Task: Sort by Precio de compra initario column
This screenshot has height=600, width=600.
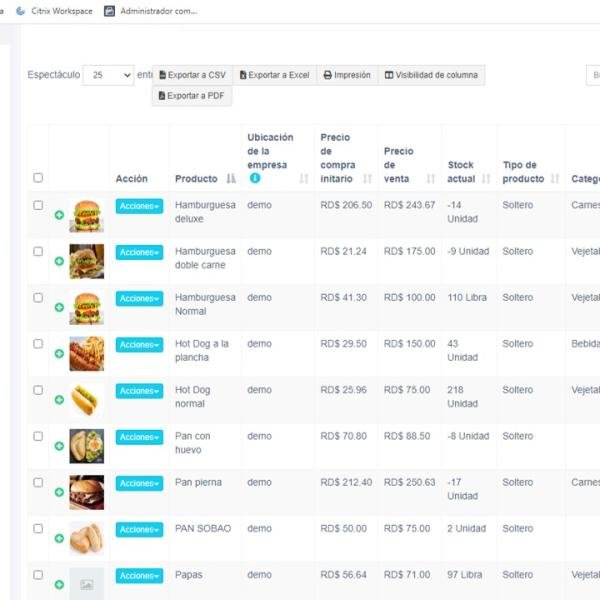Action: [x=367, y=179]
